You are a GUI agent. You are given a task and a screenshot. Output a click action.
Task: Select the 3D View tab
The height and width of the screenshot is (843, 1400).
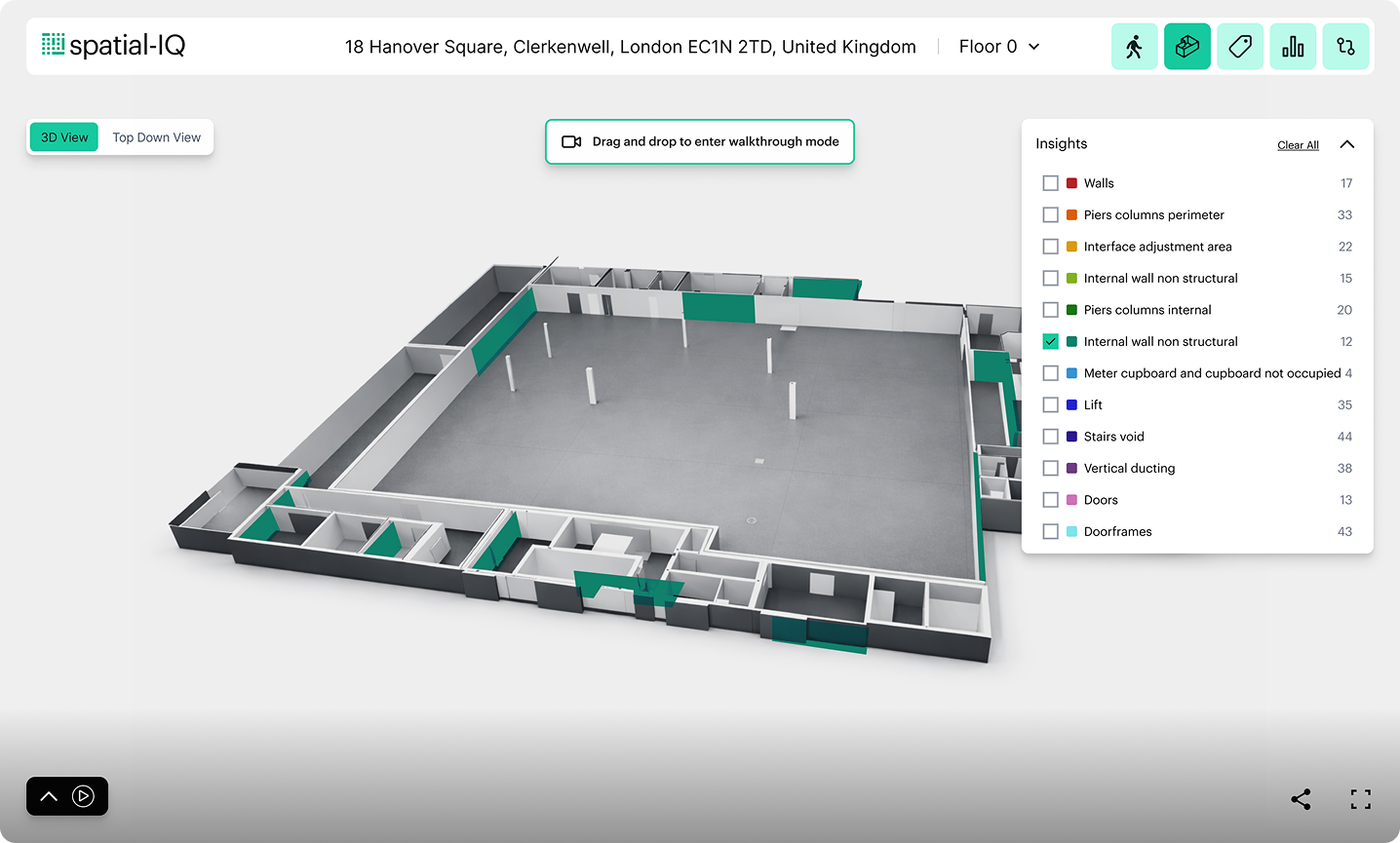tap(64, 137)
